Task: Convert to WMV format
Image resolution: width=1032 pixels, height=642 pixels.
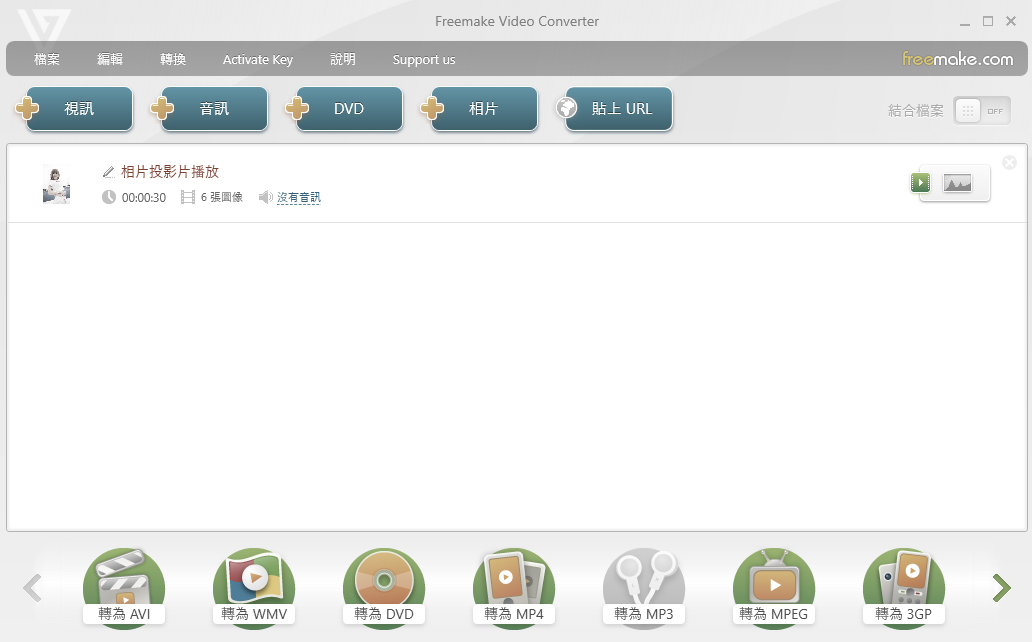Action: [x=254, y=588]
